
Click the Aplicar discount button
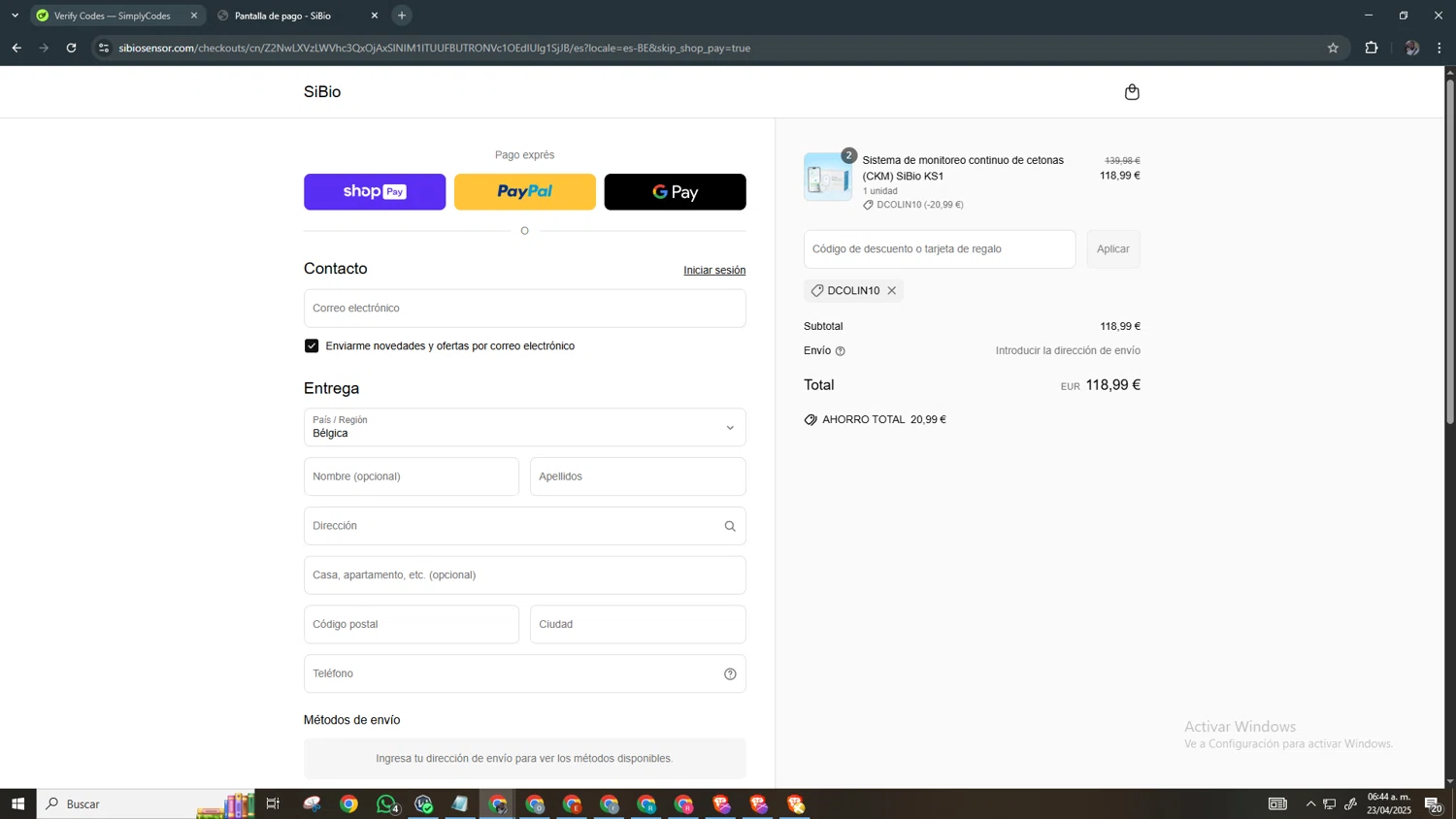point(1113,249)
